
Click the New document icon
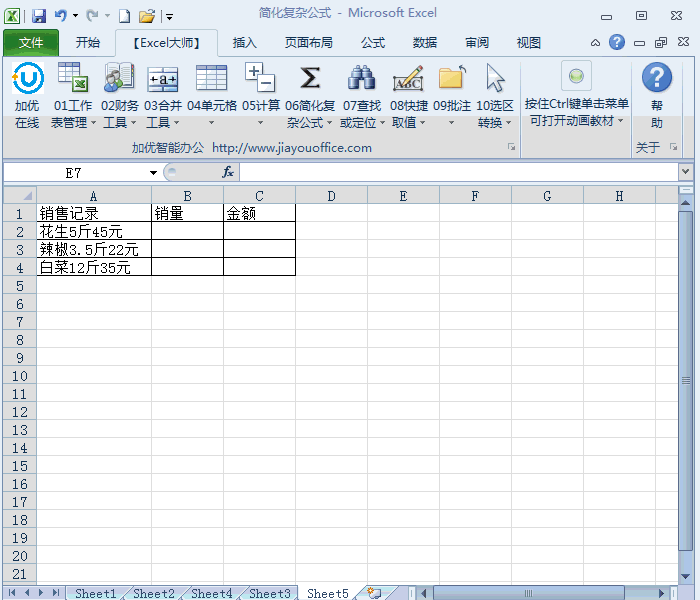point(125,17)
